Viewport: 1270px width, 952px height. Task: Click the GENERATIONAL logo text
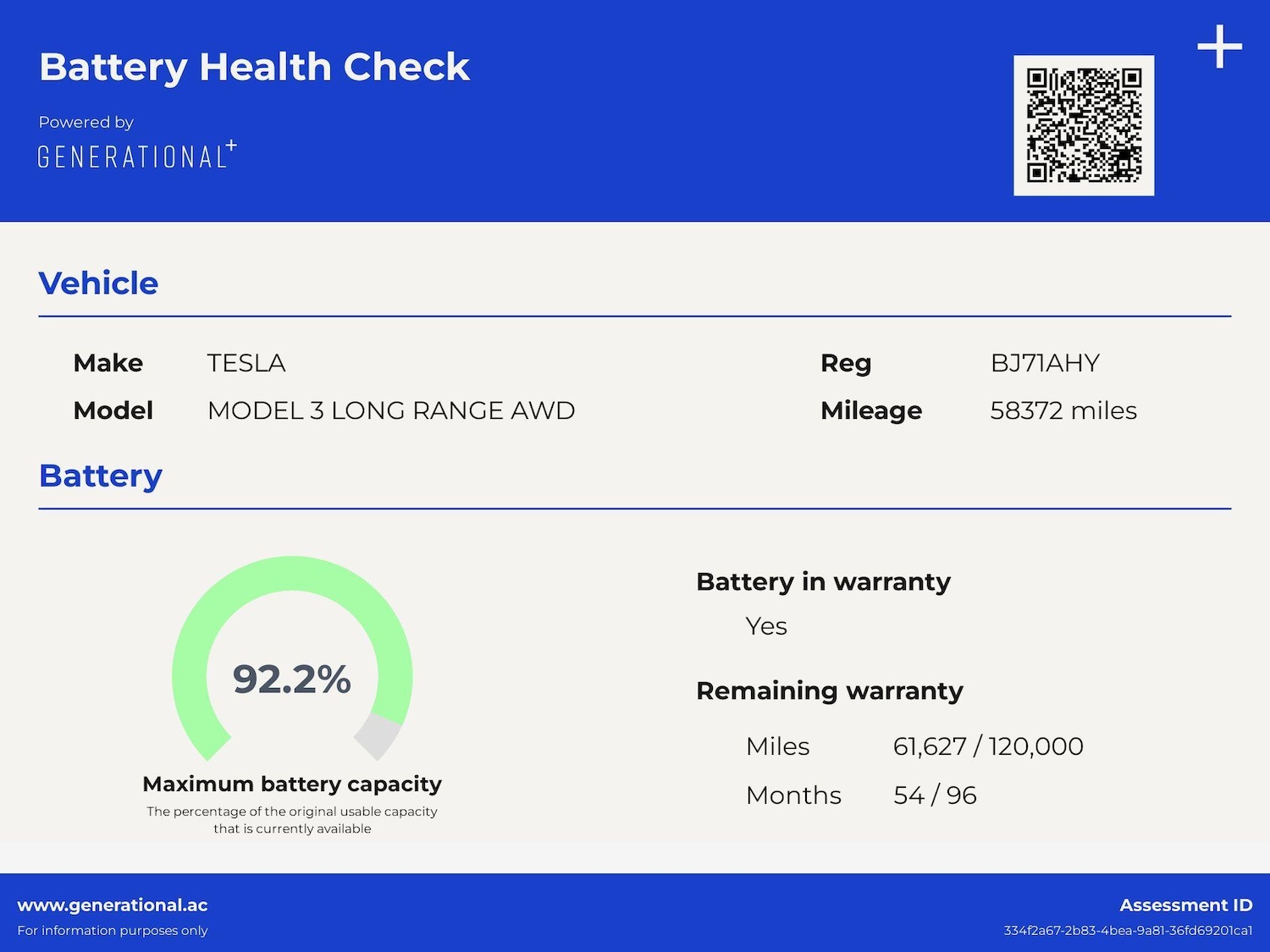(x=137, y=156)
